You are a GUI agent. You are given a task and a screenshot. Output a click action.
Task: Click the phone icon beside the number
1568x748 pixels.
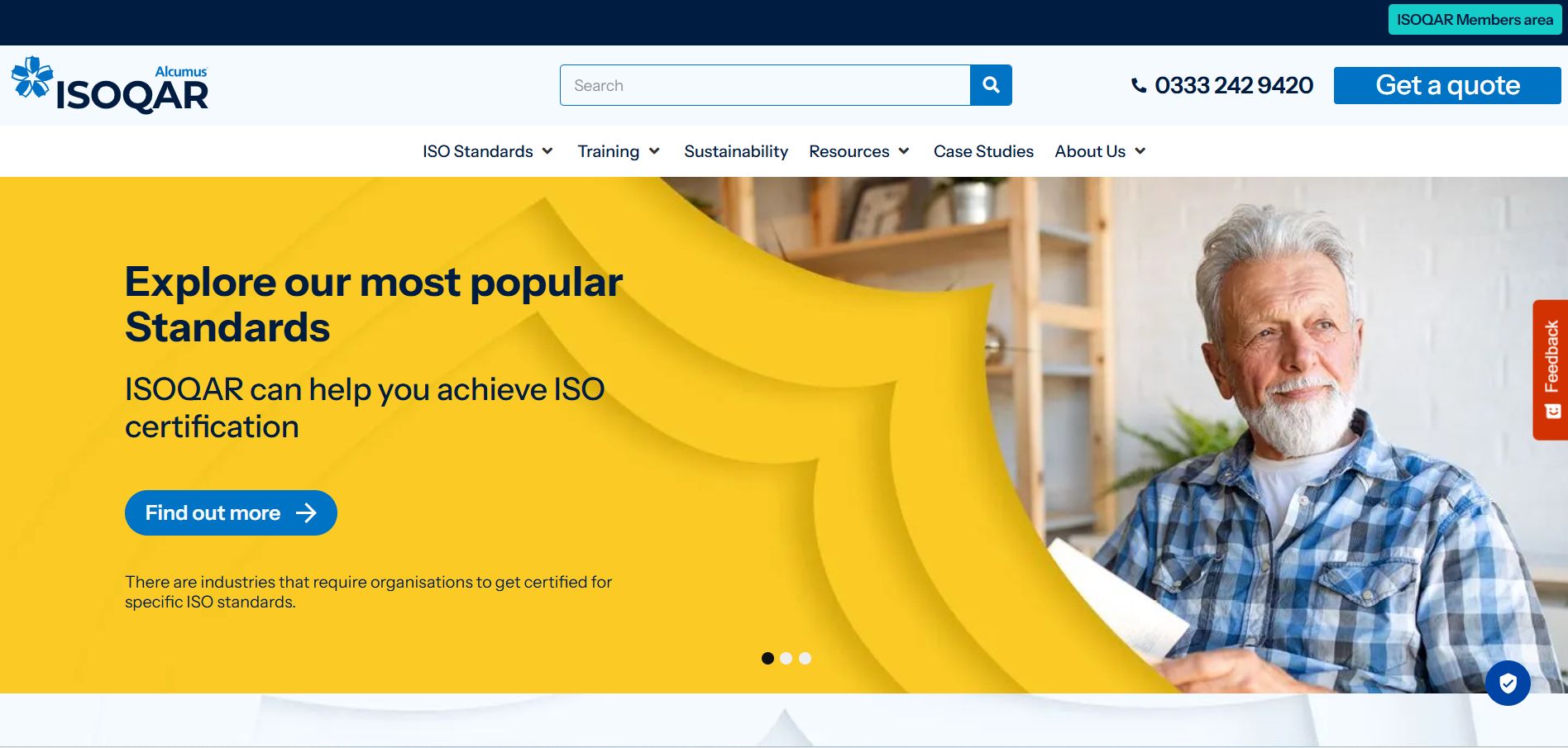pos(1139,85)
